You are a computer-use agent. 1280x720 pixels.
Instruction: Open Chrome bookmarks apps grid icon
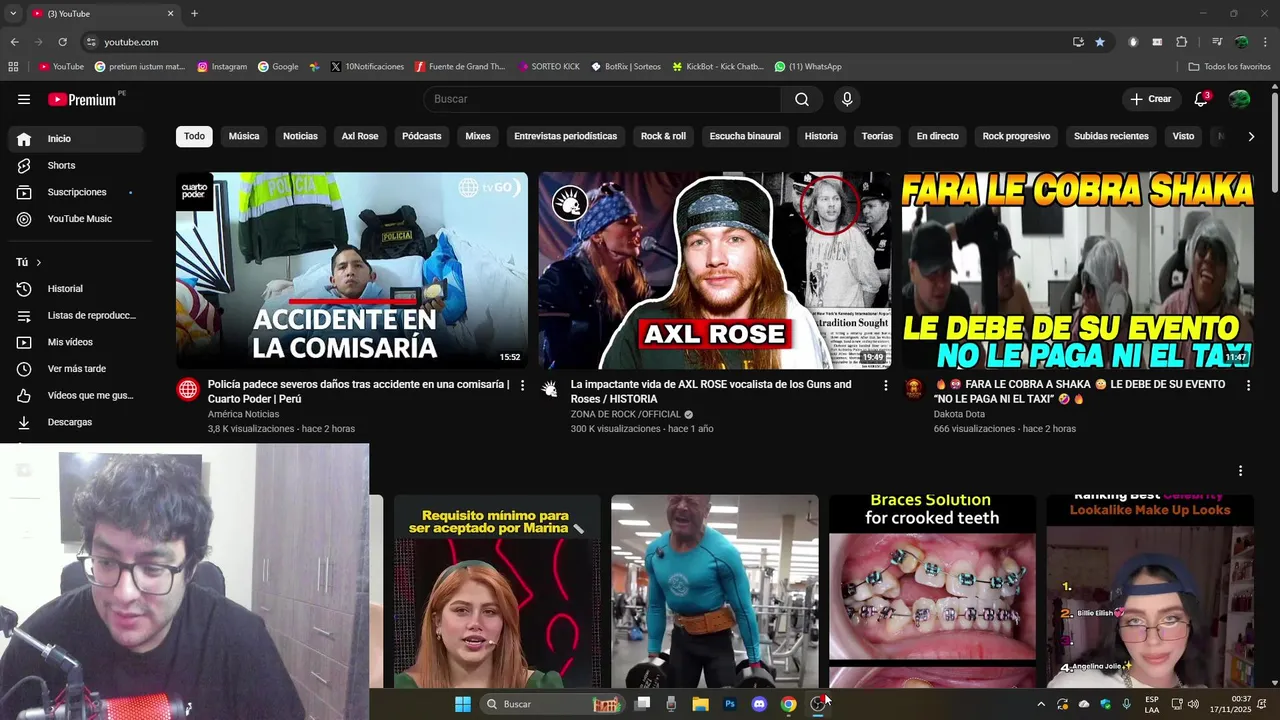coord(13,67)
